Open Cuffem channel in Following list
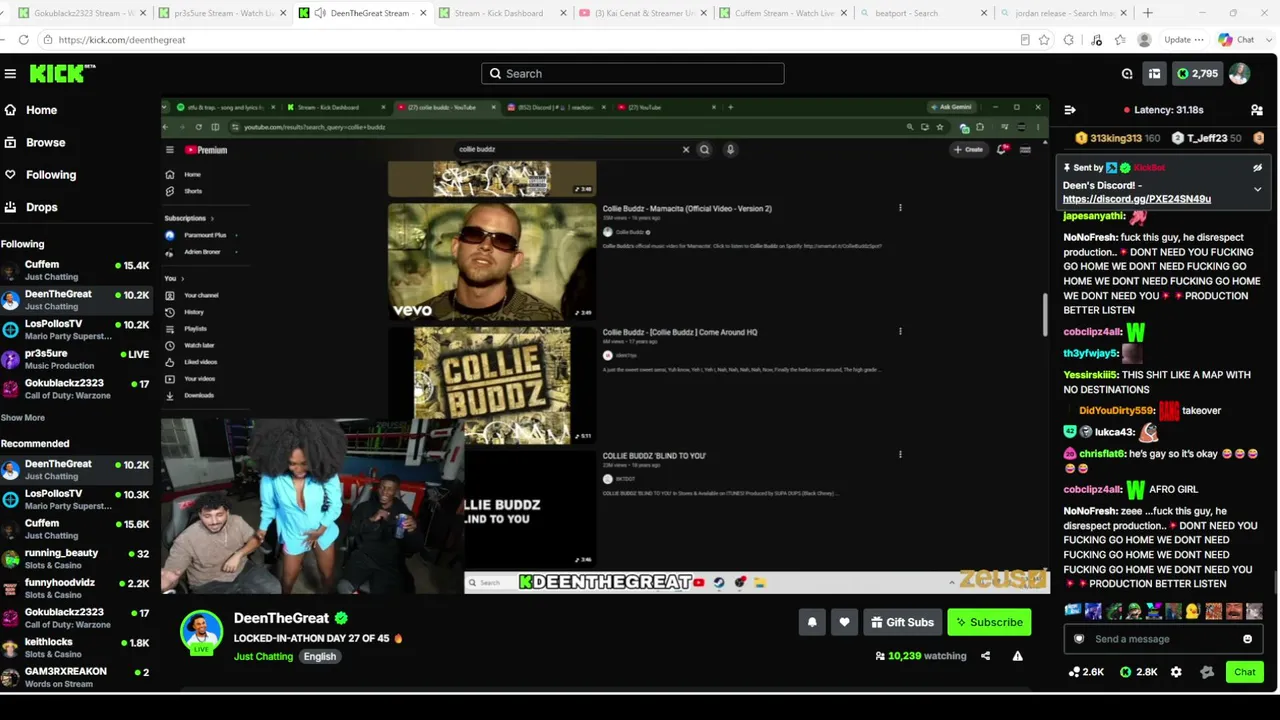This screenshot has height=720, width=1280. [x=75, y=270]
